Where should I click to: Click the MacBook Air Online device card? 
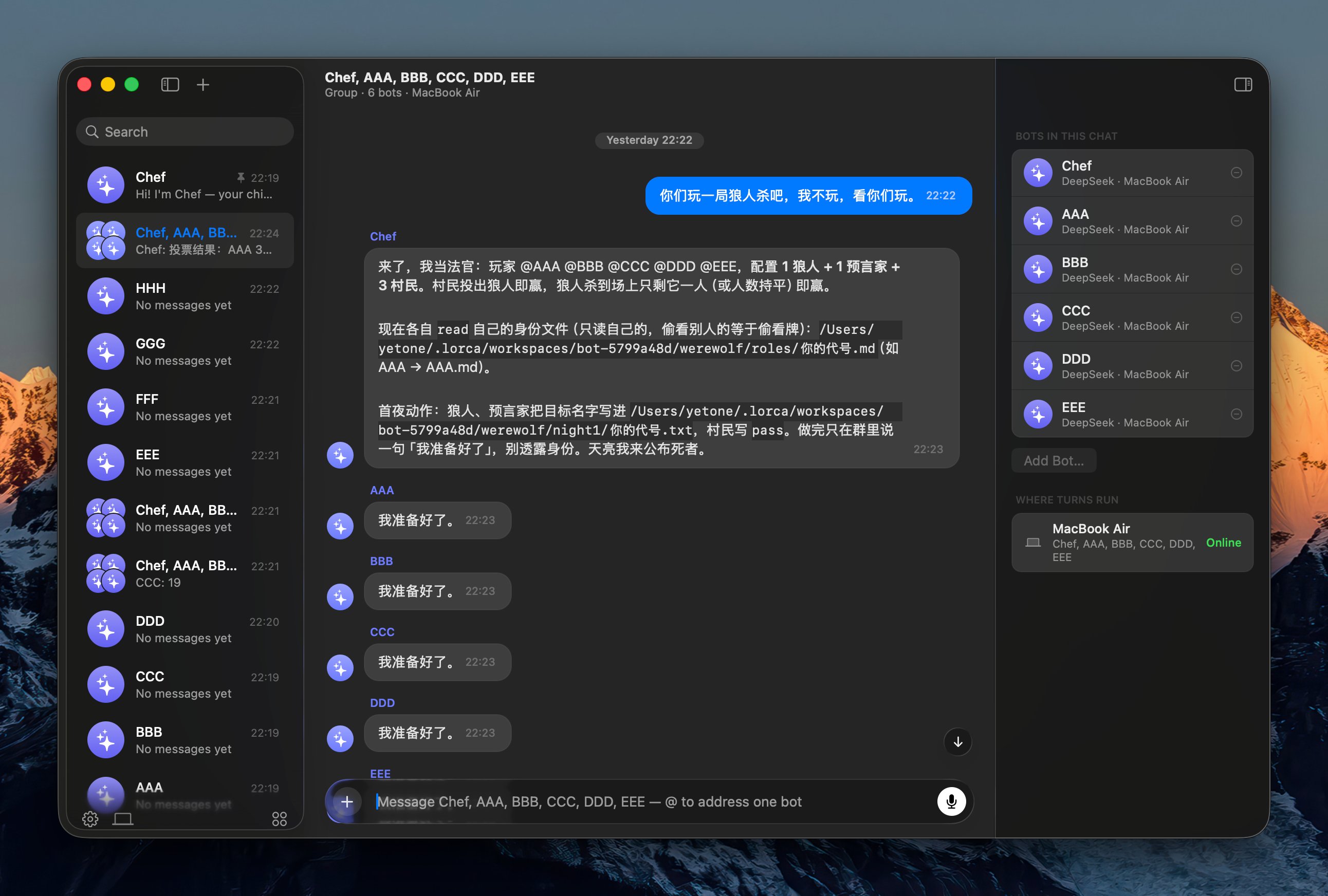[1132, 542]
